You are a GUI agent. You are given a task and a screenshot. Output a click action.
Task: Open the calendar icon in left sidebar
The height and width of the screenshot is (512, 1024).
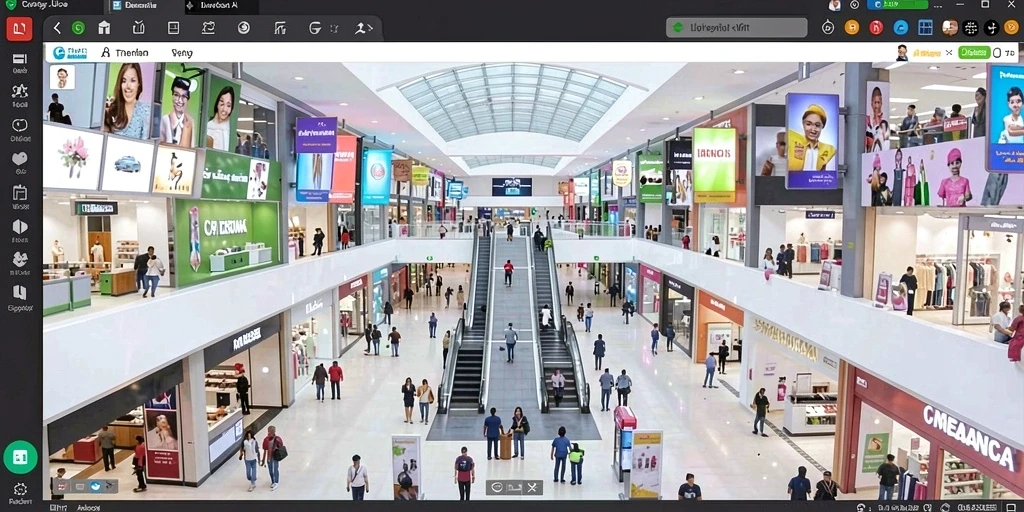pos(20,193)
